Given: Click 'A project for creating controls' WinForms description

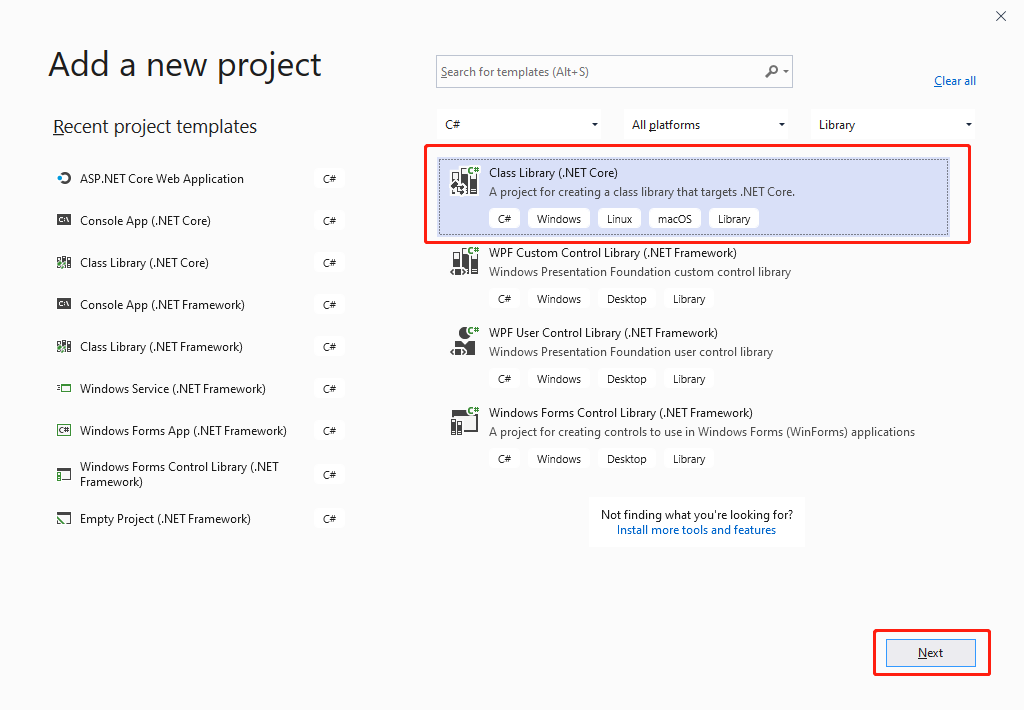Looking at the screenshot, I should [702, 432].
